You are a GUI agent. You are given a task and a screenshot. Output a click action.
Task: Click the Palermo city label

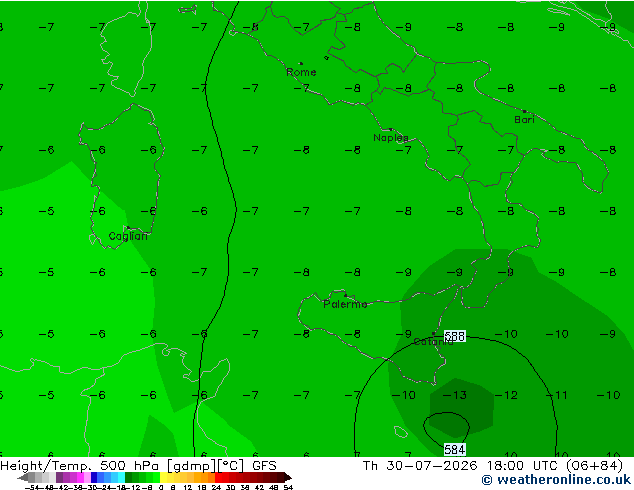[x=345, y=304]
